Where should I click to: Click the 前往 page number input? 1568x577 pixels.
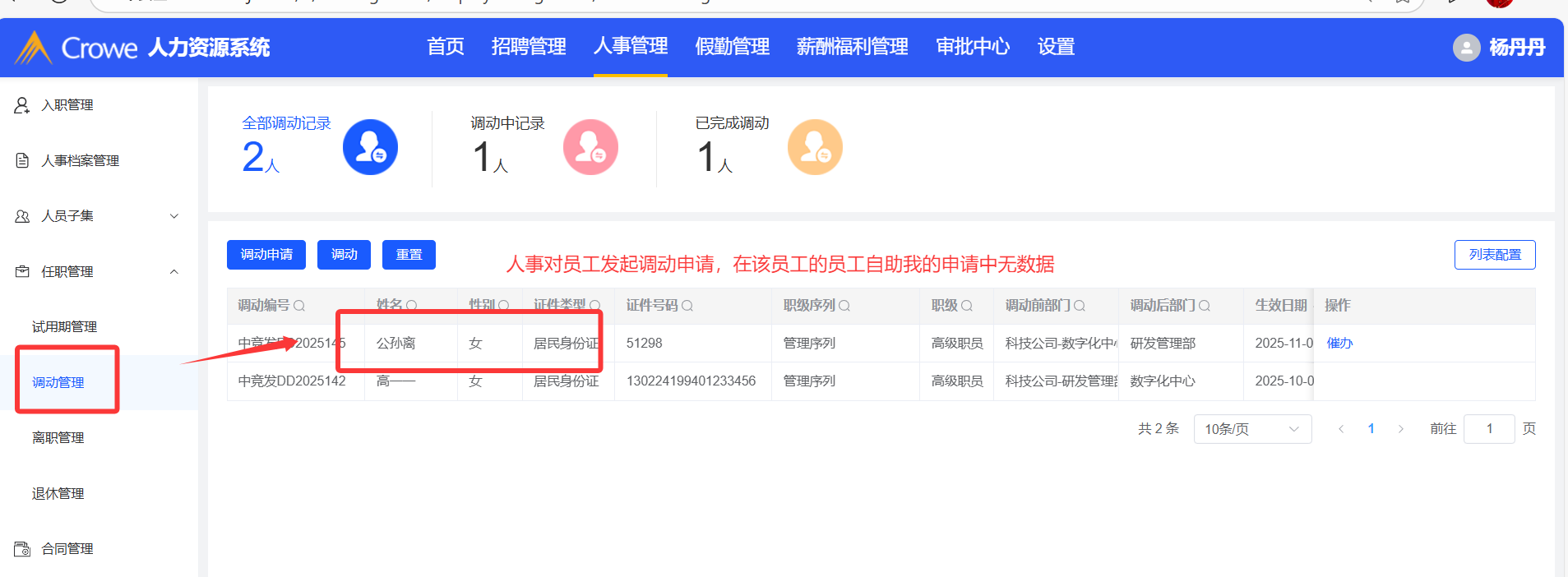coord(1489,429)
